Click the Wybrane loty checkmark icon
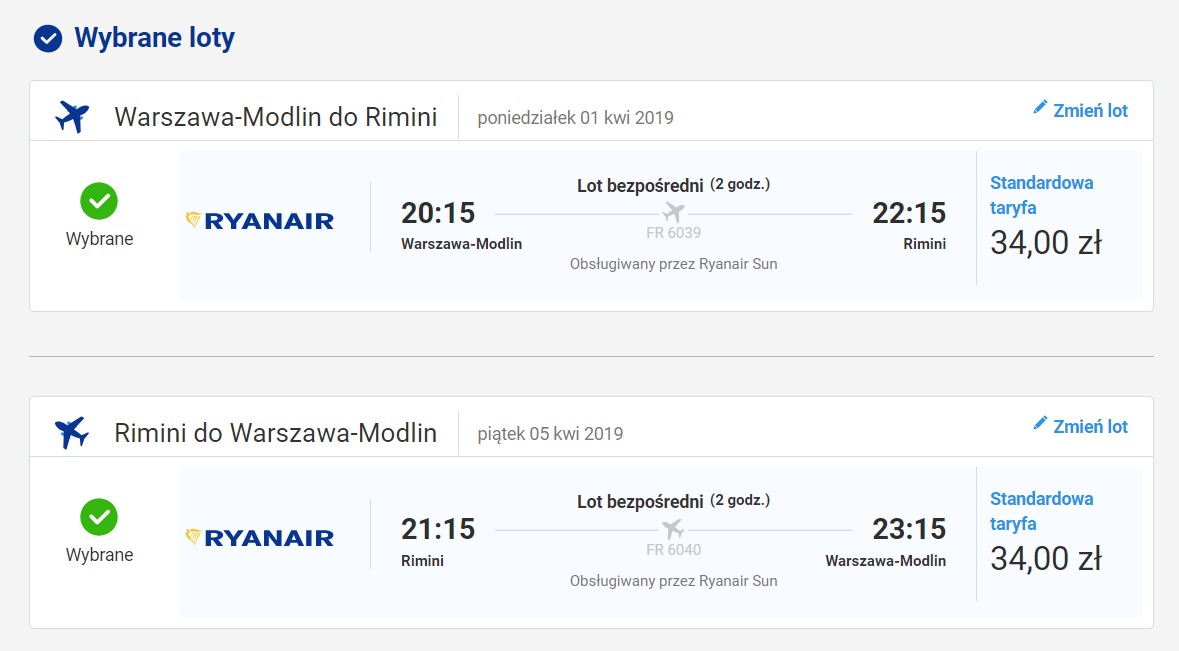Screen dimensions: 1179x651 click(x=48, y=38)
